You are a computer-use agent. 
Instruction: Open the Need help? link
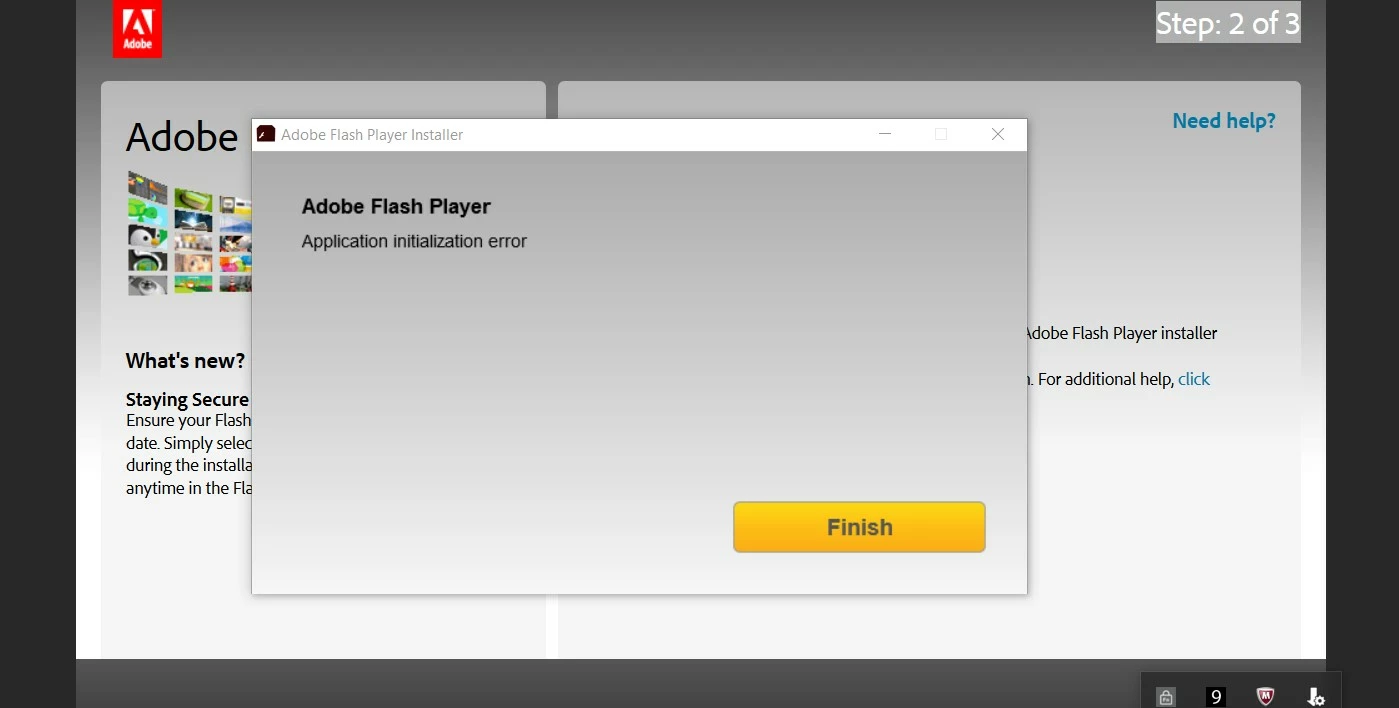(1224, 121)
